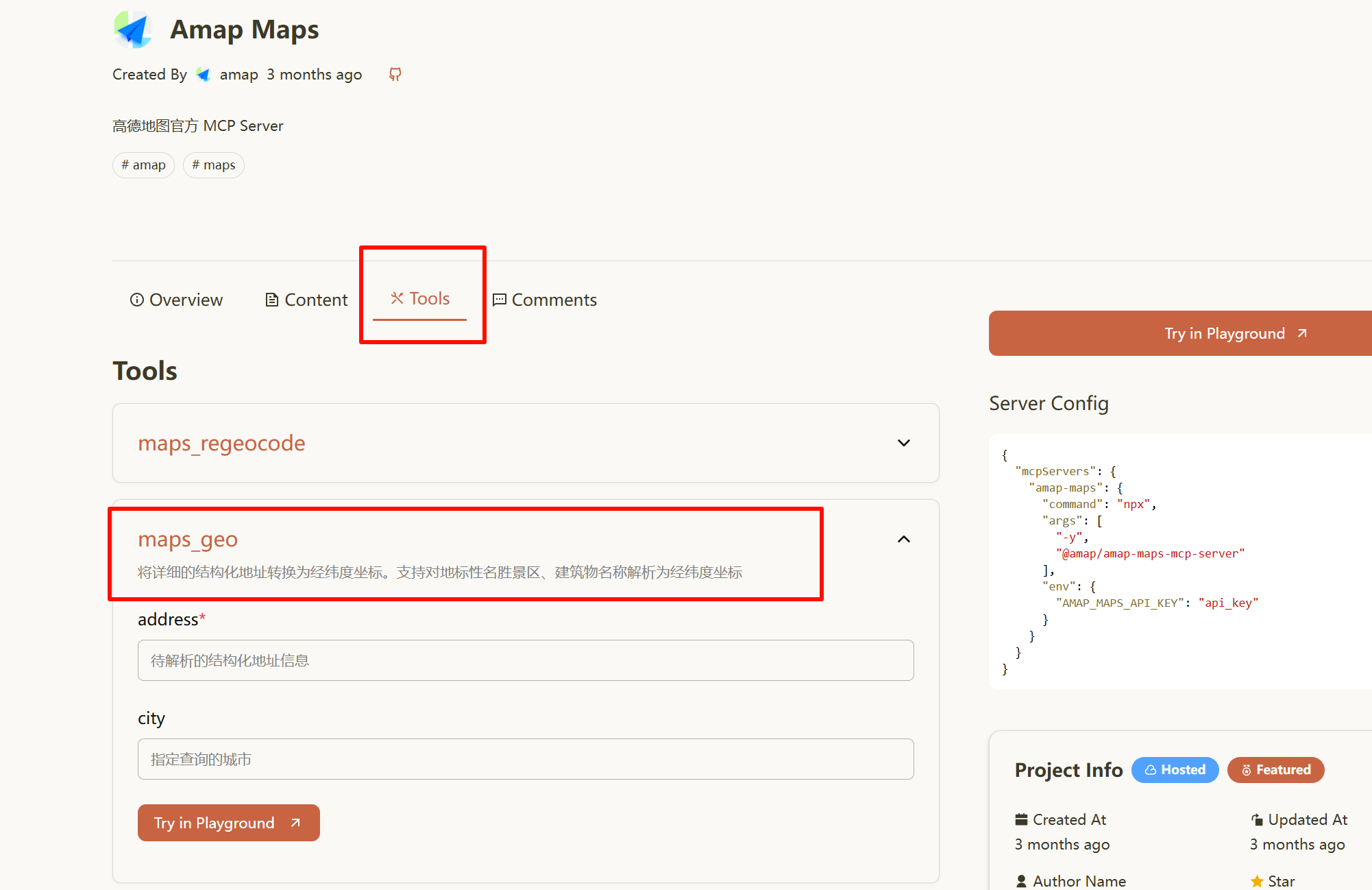Click the "@amap/amap-maps-mcp-server" config text
The image size is (1372, 890).
tap(1151, 553)
